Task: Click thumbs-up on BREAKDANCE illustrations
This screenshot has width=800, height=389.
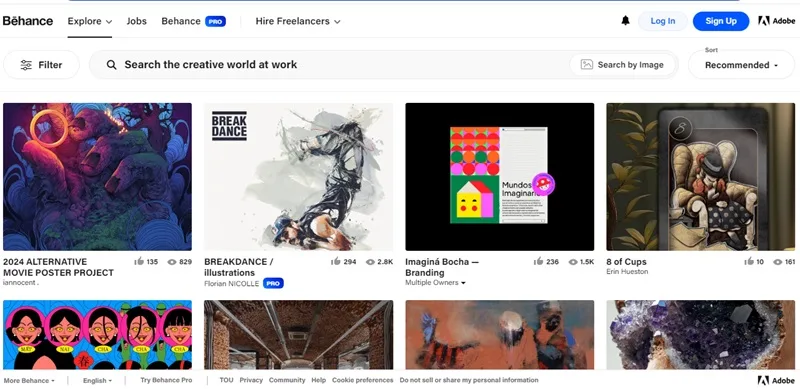Action: click(335, 261)
